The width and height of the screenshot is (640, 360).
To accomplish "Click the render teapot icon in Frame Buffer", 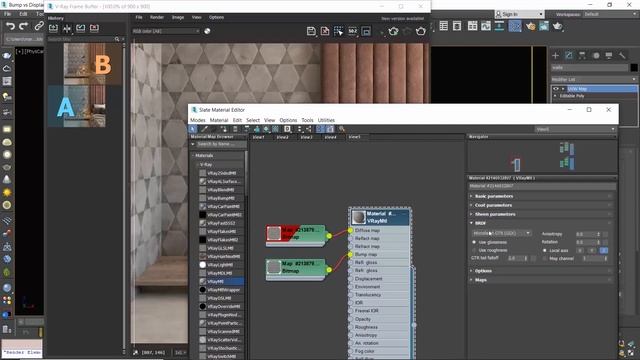I will pyautogui.click(x=420, y=31).
